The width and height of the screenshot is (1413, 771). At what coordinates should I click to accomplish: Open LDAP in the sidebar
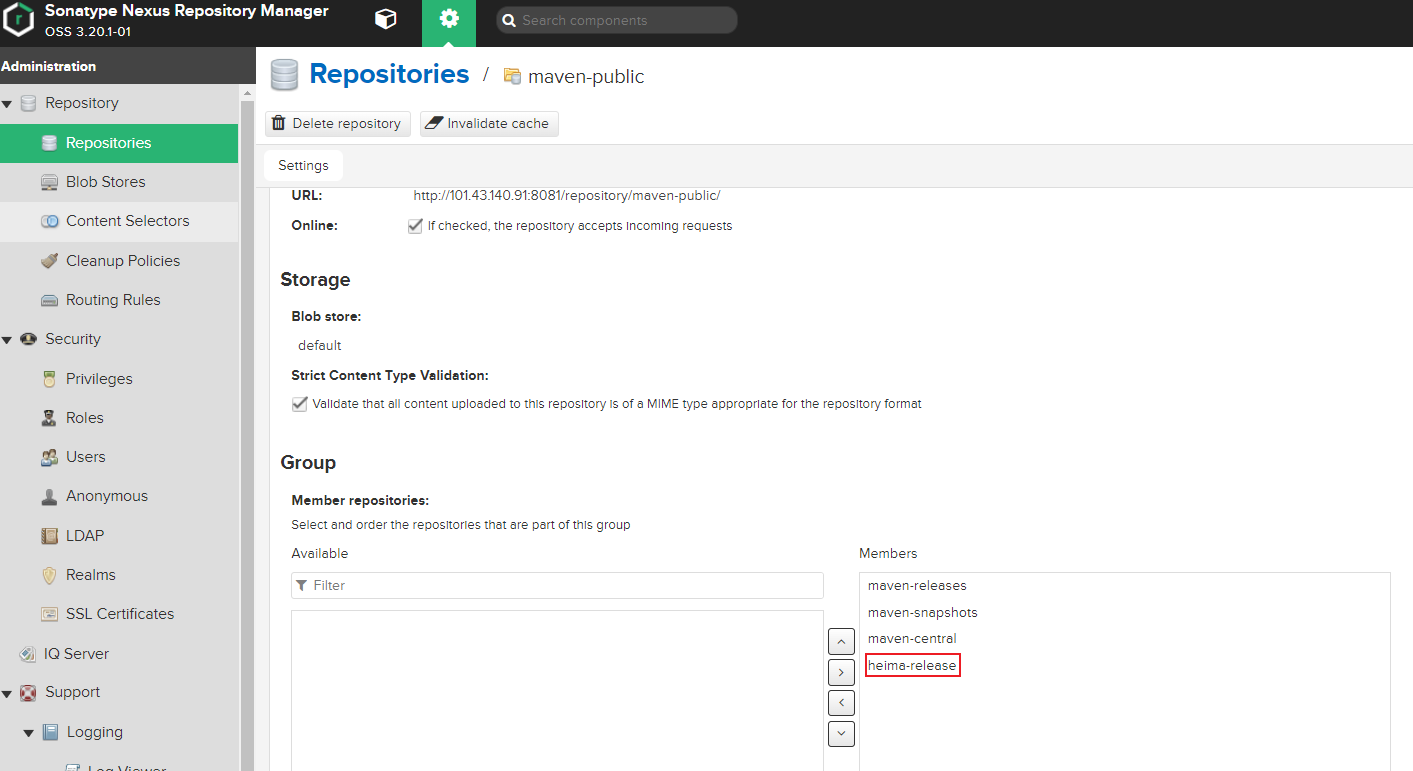point(119,536)
